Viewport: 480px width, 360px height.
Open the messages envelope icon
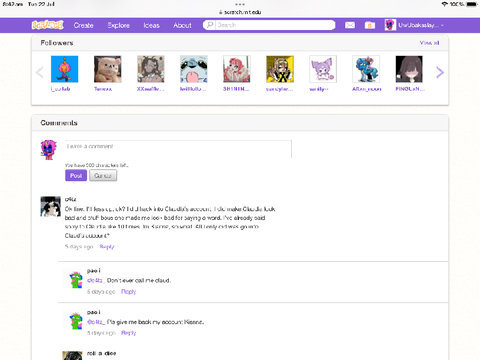pos(350,25)
